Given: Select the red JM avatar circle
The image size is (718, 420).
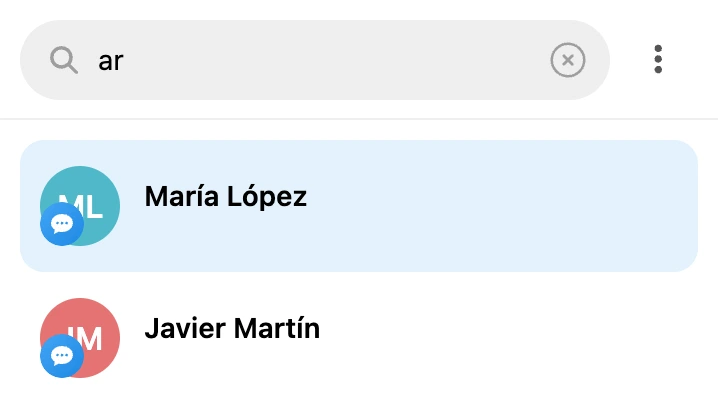Looking at the screenshot, I should click(x=80, y=338).
